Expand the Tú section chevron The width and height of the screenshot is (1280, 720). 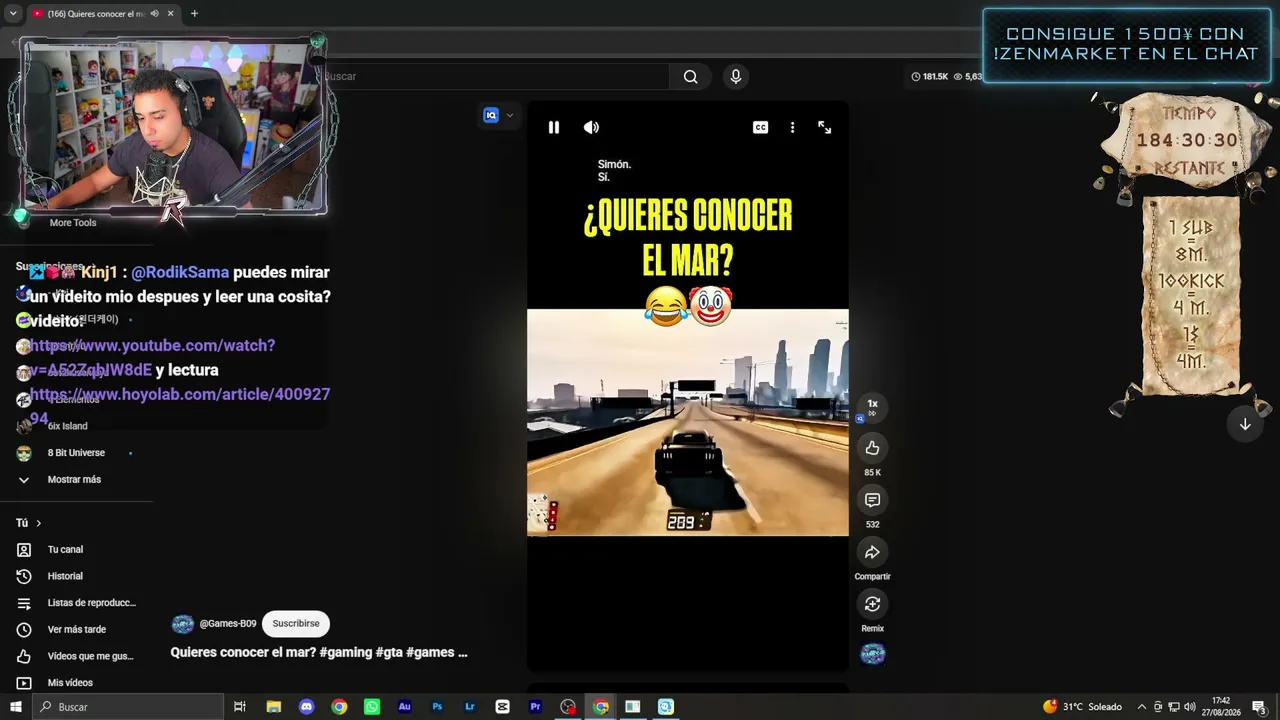39,523
